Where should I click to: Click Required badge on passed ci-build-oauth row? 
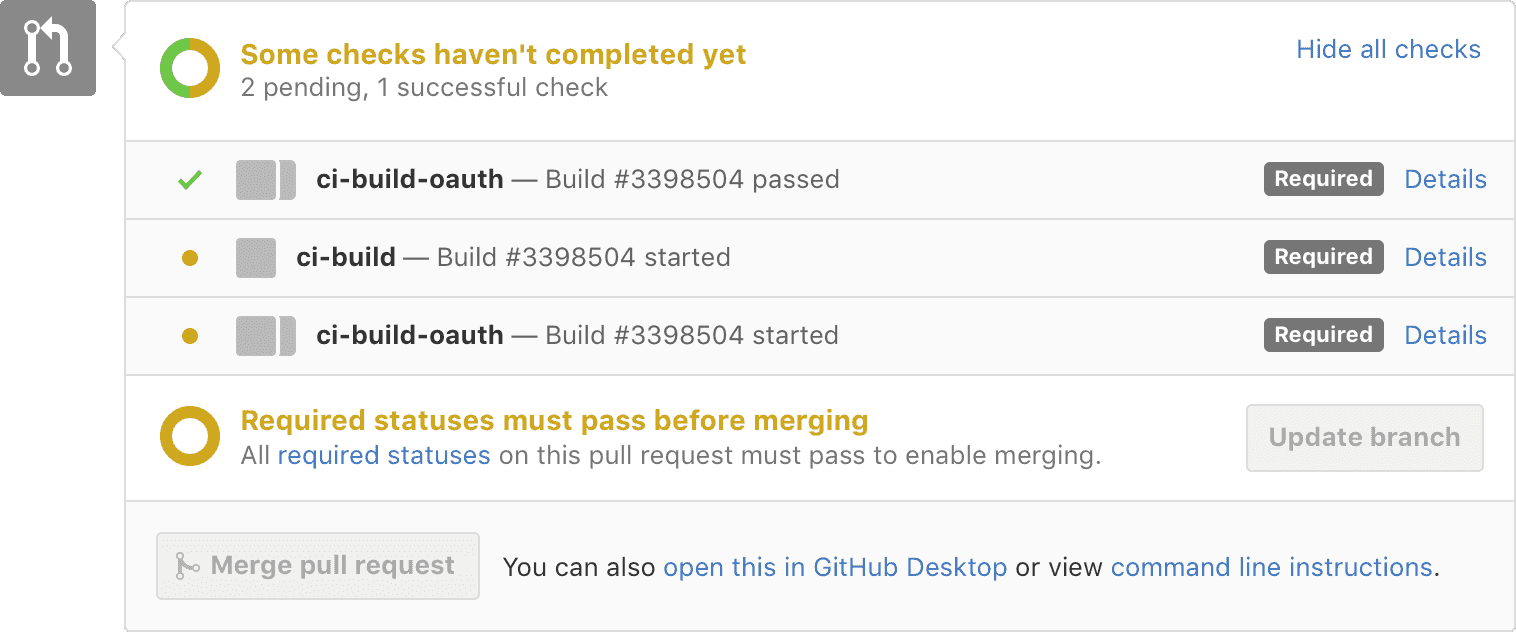click(1323, 179)
